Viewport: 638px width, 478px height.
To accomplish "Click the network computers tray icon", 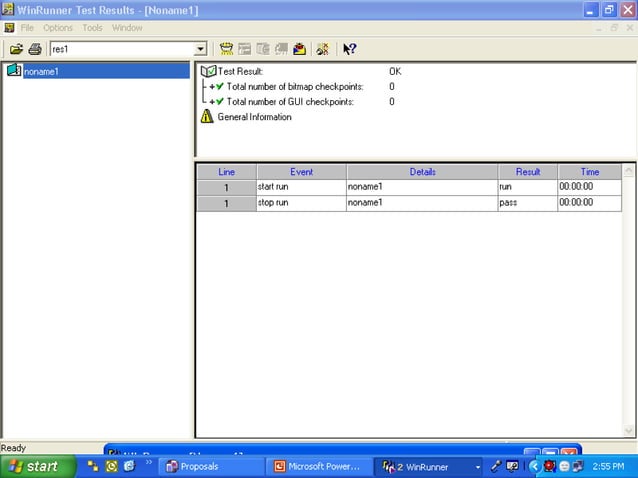I will tap(578, 466).
